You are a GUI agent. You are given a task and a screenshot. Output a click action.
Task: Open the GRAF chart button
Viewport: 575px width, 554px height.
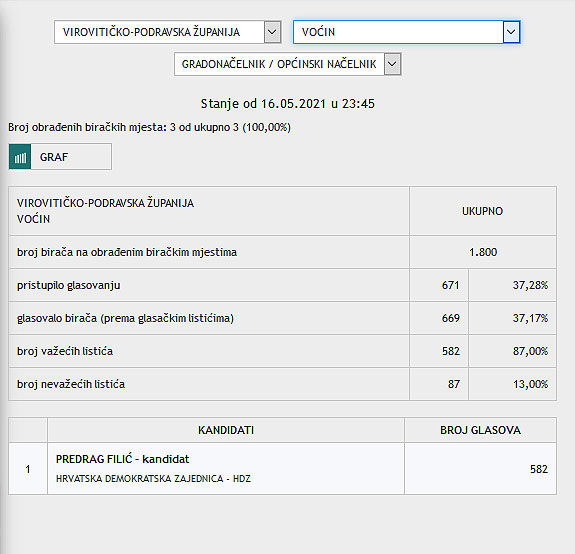[61, 157]
